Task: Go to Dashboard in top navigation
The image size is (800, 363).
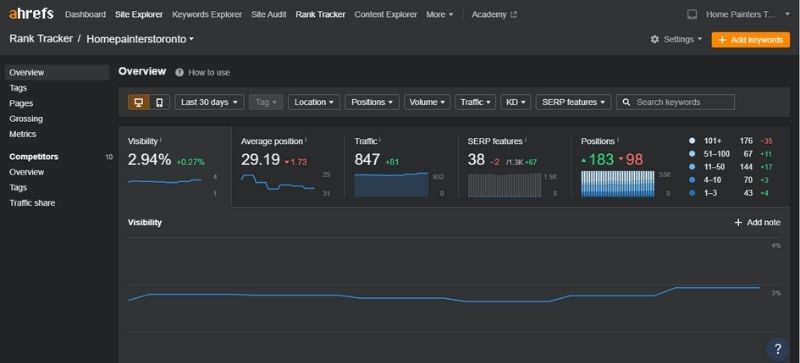Action: (x=85, y=14)
